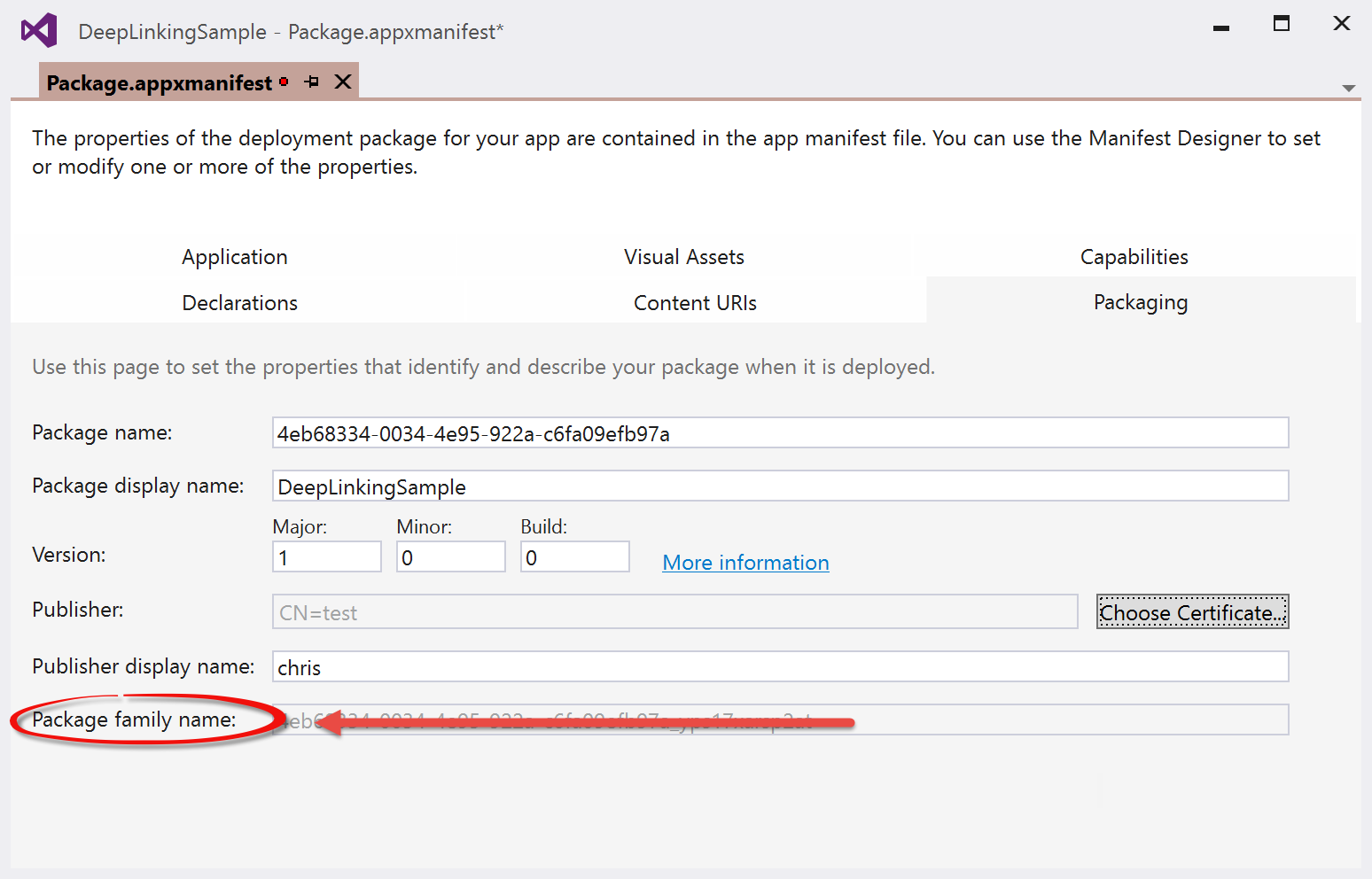The height and width of the screenshot is (879, 1372).
Task: Click the 'Package name:' label
Action: [103, 432]
